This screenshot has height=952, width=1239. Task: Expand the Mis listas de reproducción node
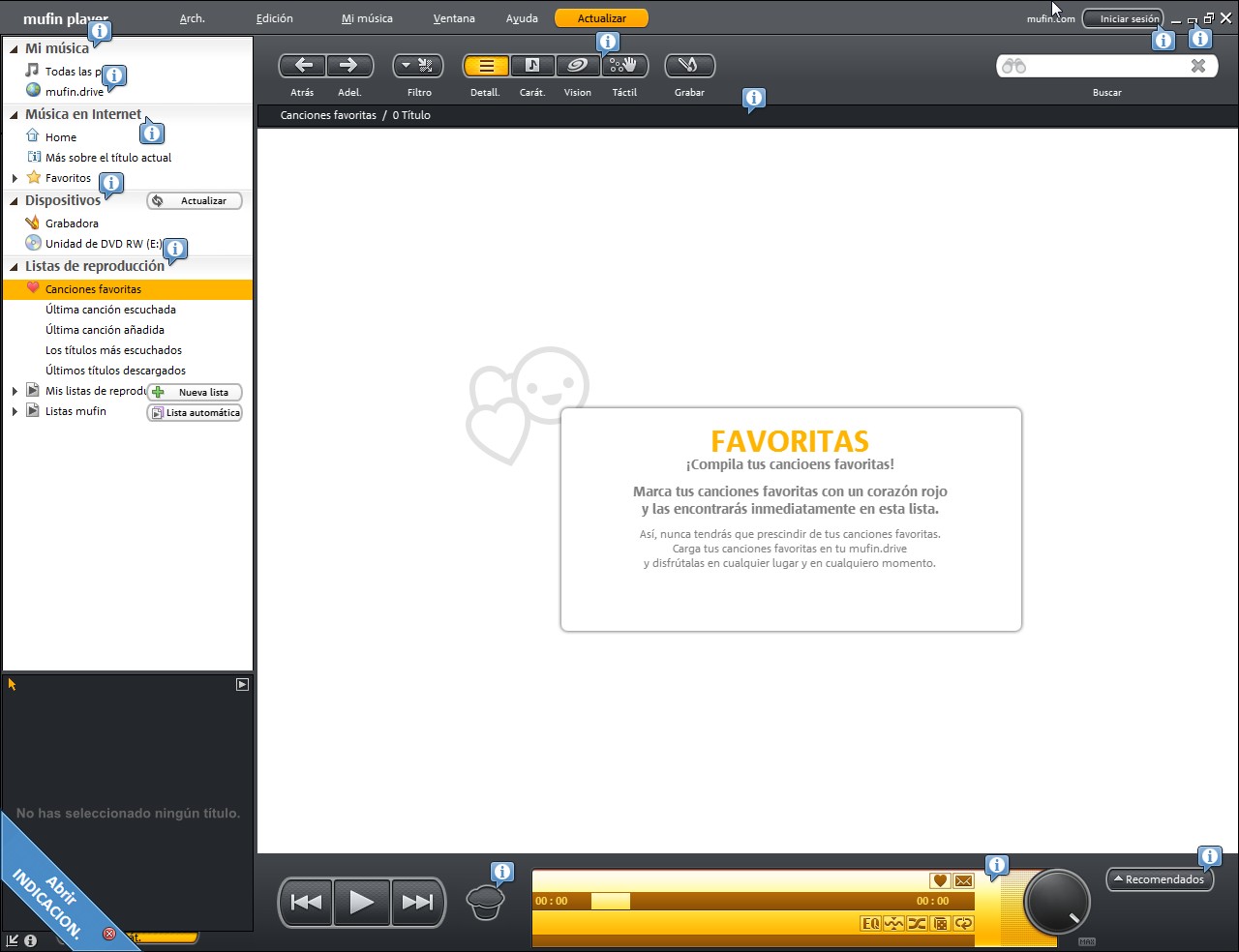pos(15,391)
